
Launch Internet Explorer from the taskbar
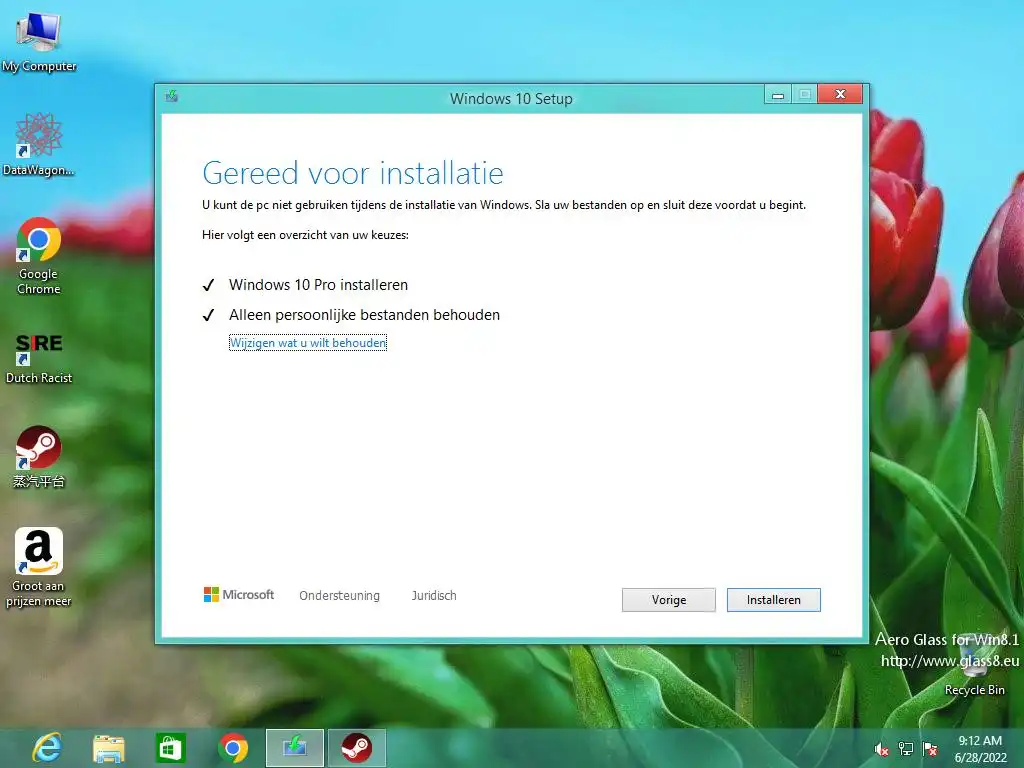pyautogui.click(x=47, y=748)
